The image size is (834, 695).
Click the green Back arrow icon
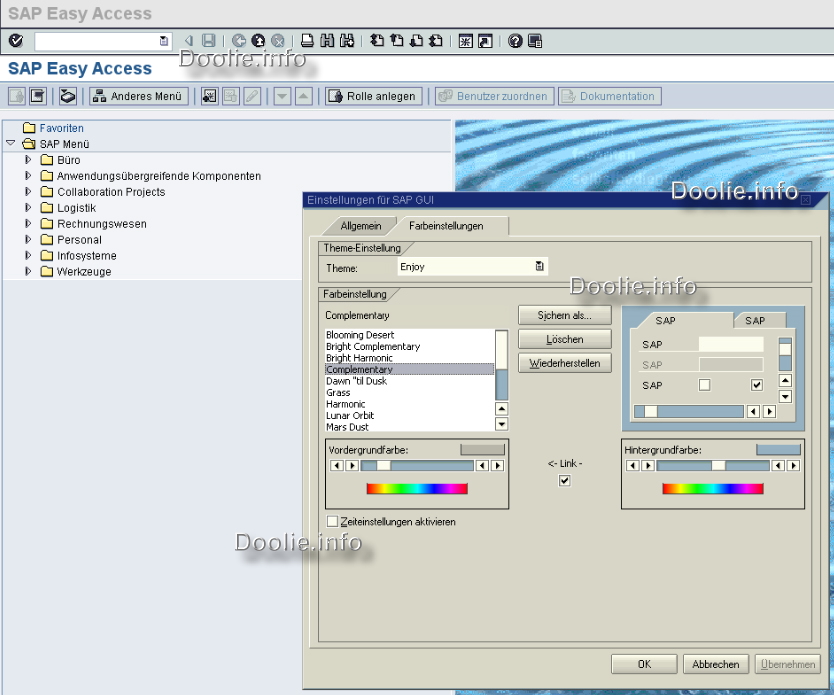(239, 40)
